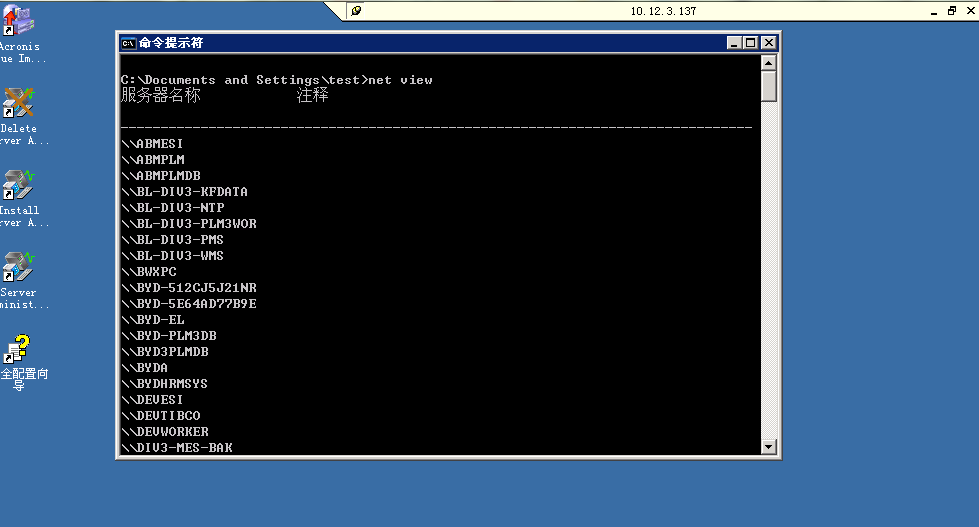This screenshot has width=979, height=527.
Task: Click the net view command line
Action: (x=277, y=80)
